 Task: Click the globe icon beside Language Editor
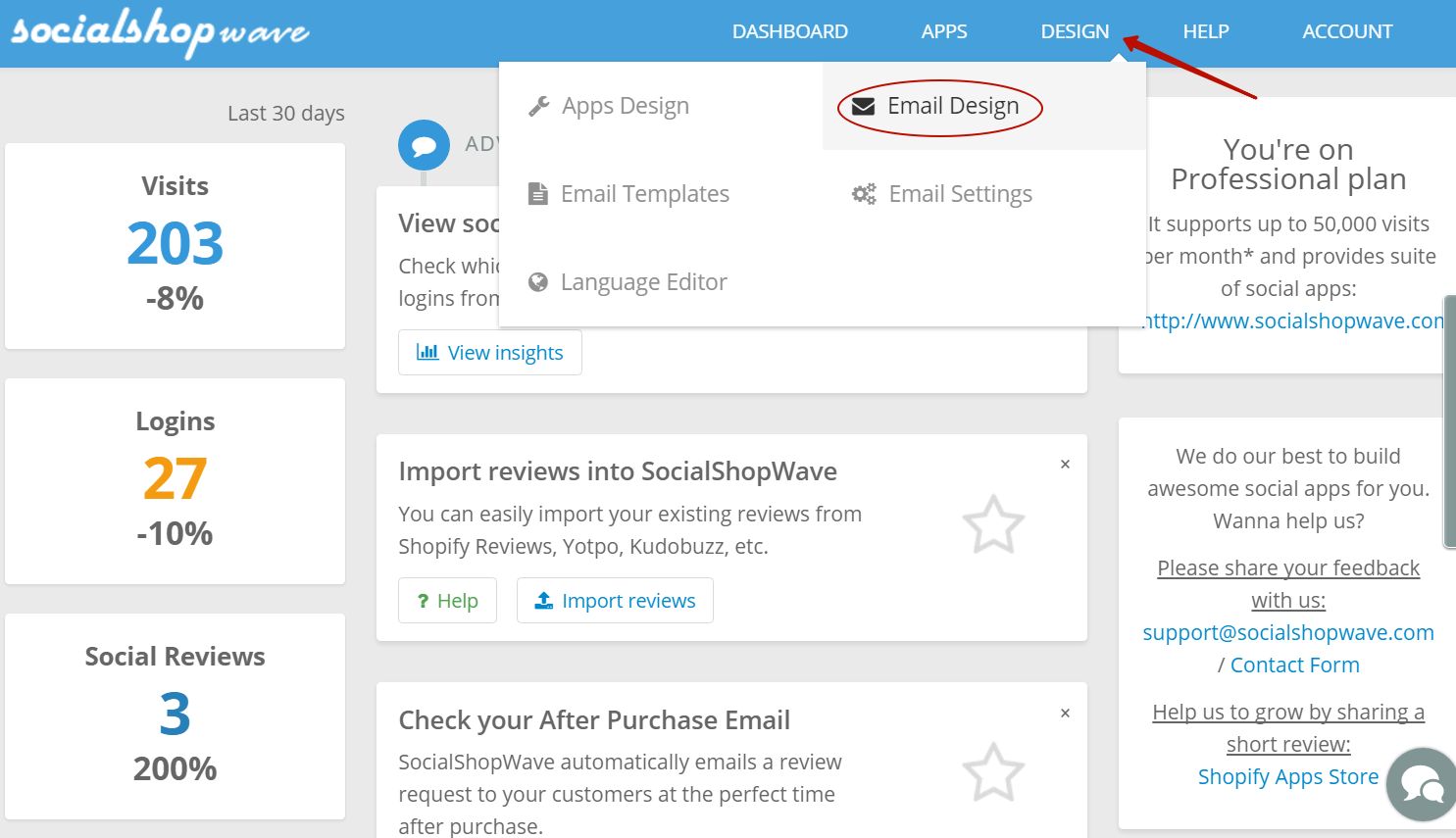tap(537, 282)
